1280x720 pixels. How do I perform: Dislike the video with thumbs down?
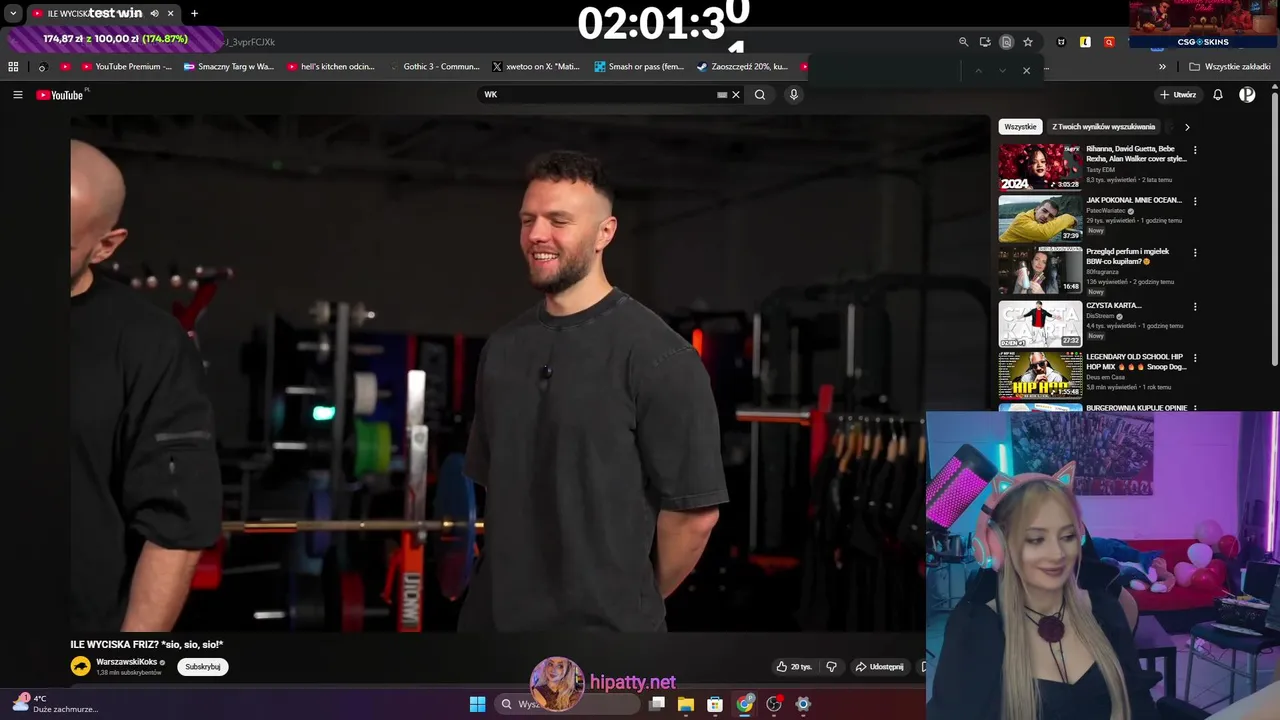point(831,667)
